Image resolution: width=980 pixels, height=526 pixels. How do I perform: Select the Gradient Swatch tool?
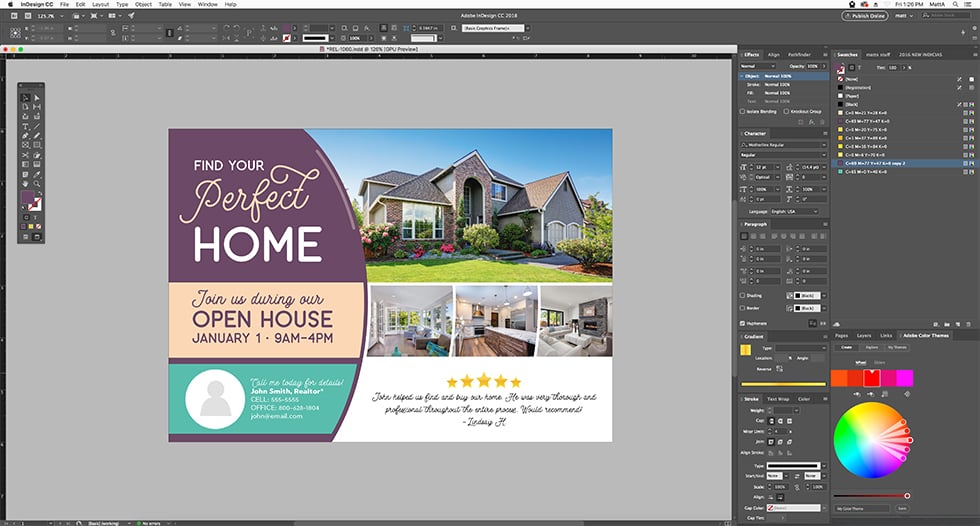click(x=26, y=164)
